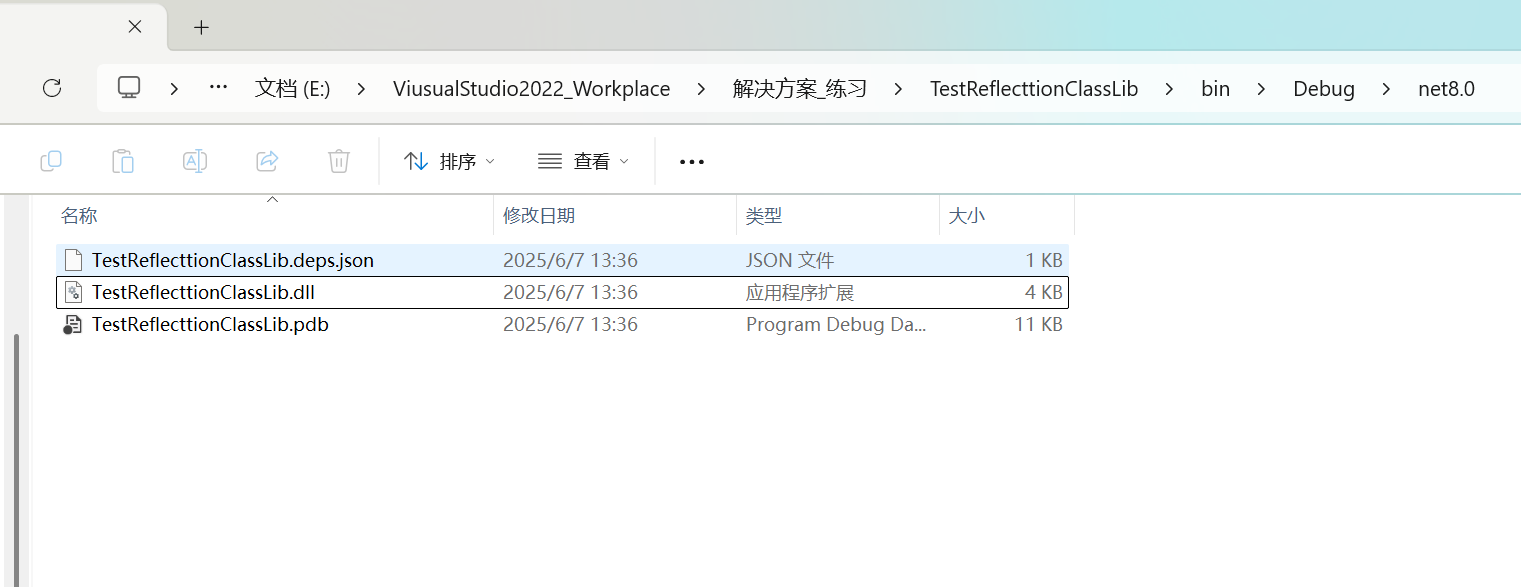Expand the chevron after the Debug folder
Screen dimensions: 1521x587
pos(1386,88)
